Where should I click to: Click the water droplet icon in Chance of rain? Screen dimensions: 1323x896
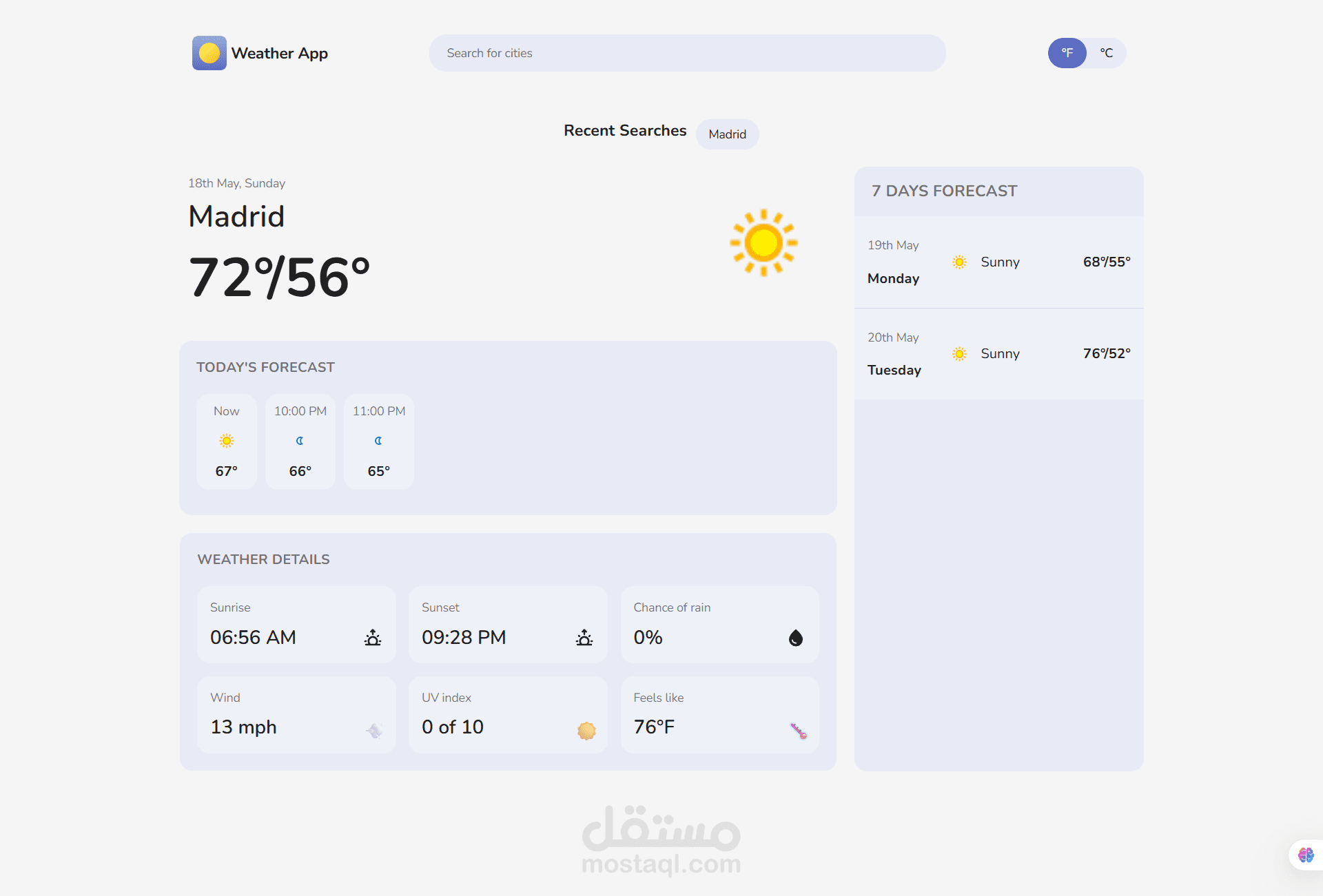point(796,637)
